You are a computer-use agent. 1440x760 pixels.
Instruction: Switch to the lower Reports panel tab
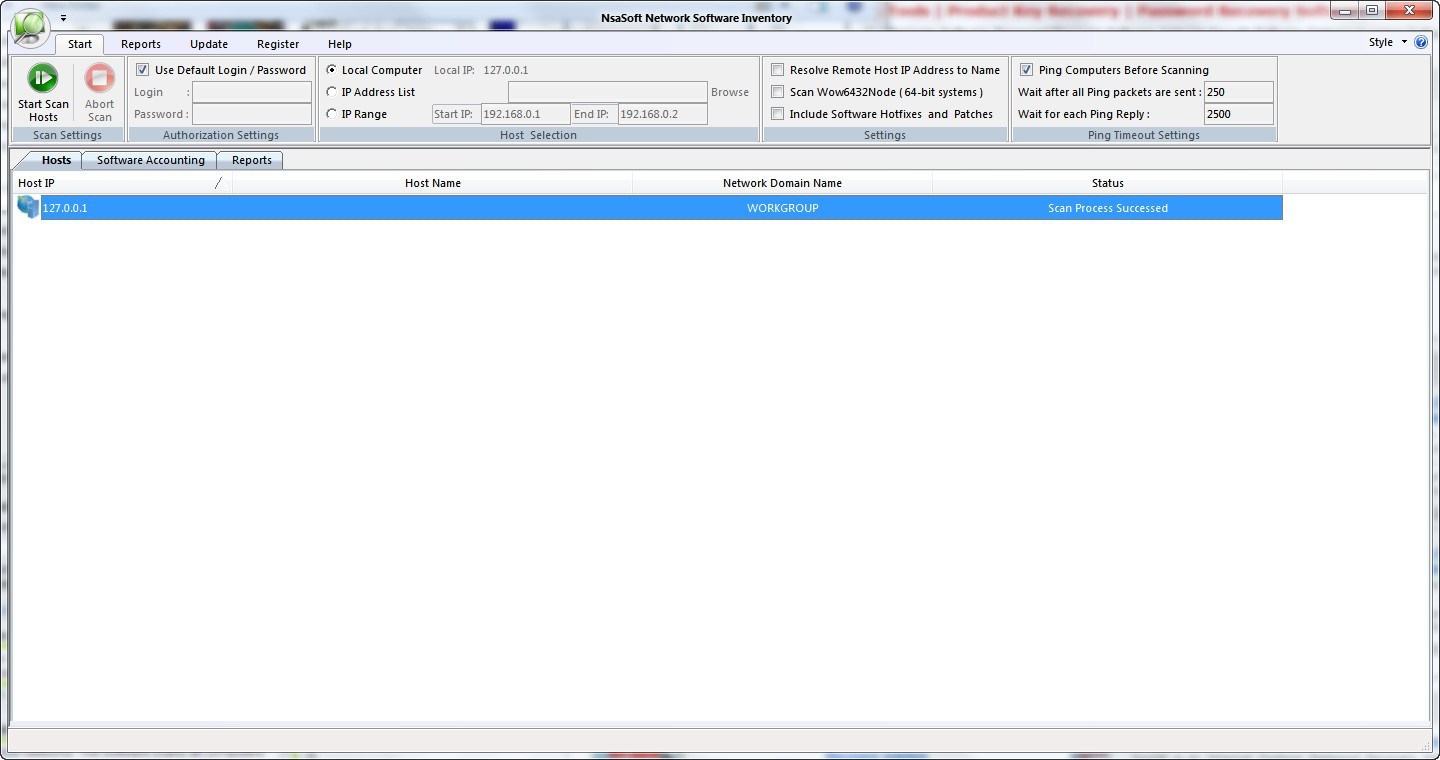pyautogui.click(x=252, y=160)
